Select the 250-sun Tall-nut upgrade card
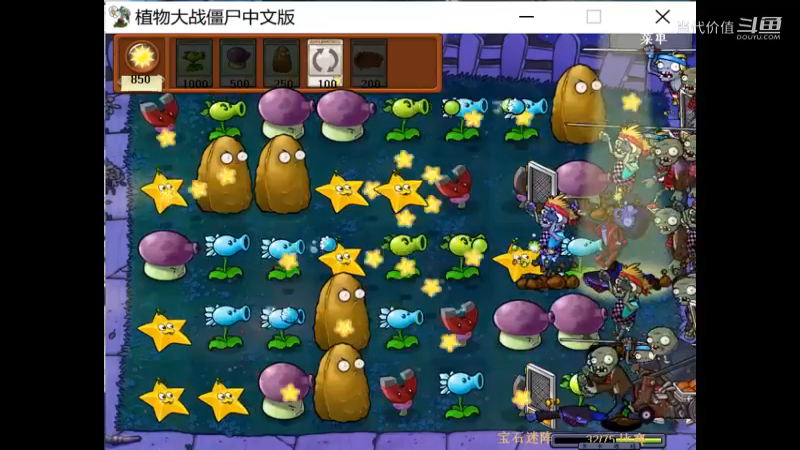 point(282,63)
